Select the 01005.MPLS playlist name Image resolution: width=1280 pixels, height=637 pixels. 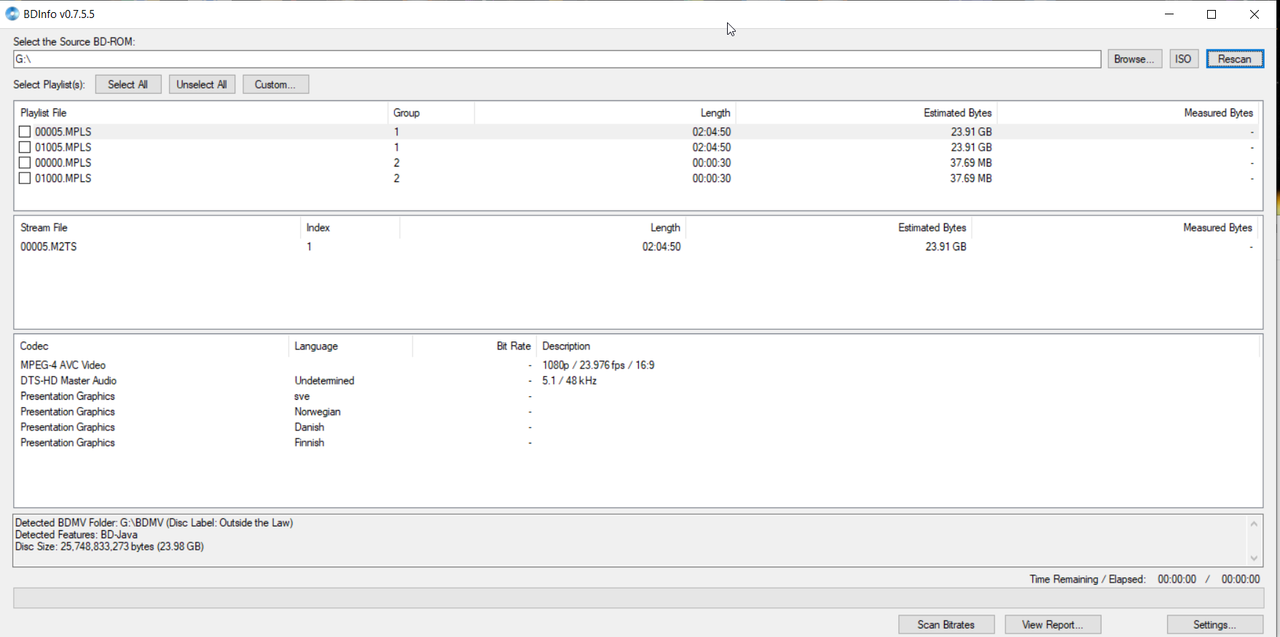pyautogui.click(x=63, y=147)
